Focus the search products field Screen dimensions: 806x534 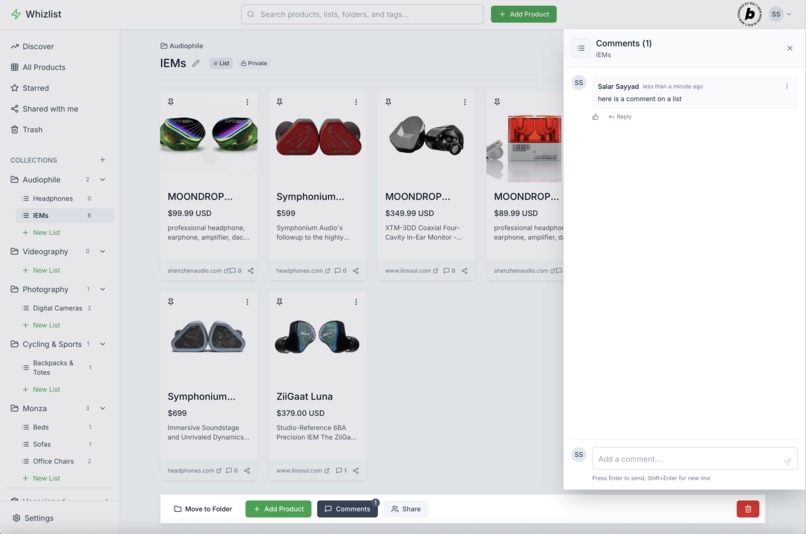point(362,14)
